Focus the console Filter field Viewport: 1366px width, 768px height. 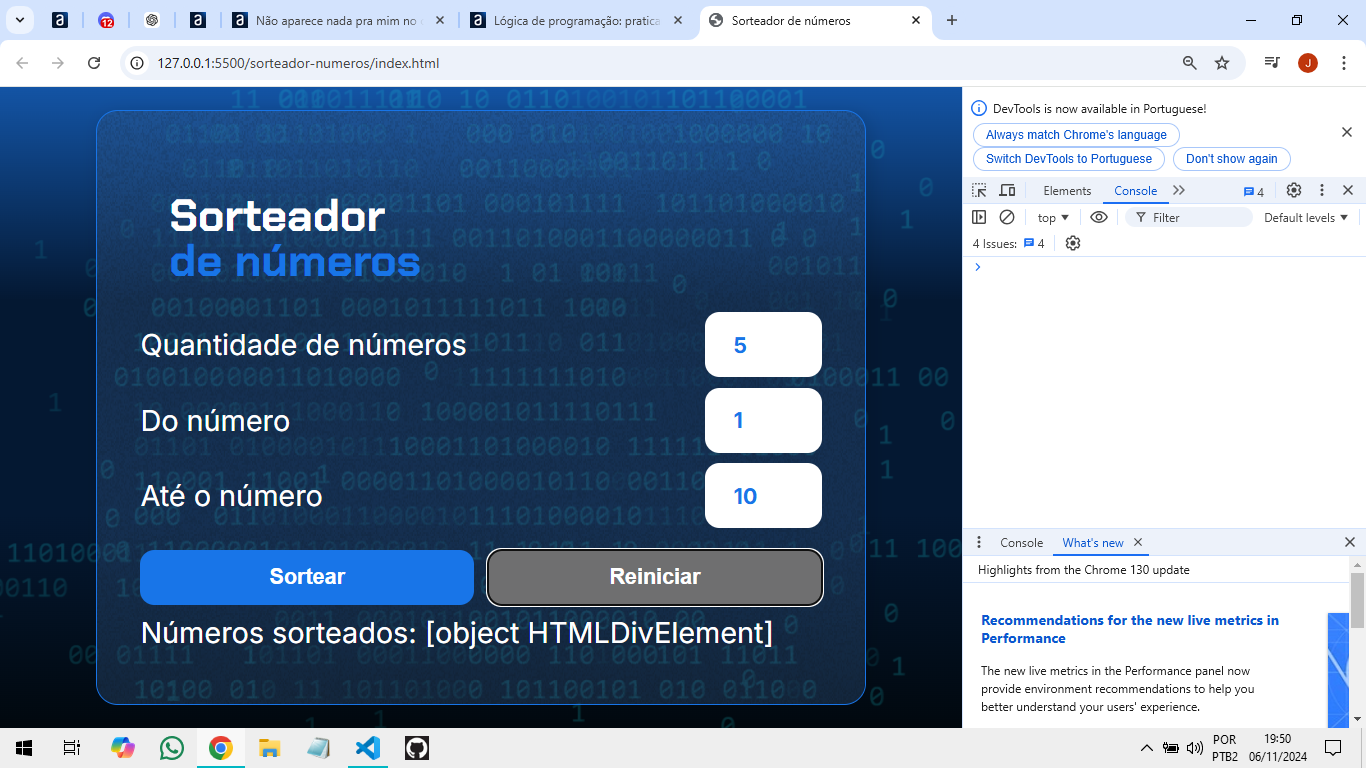[1189, 217]
